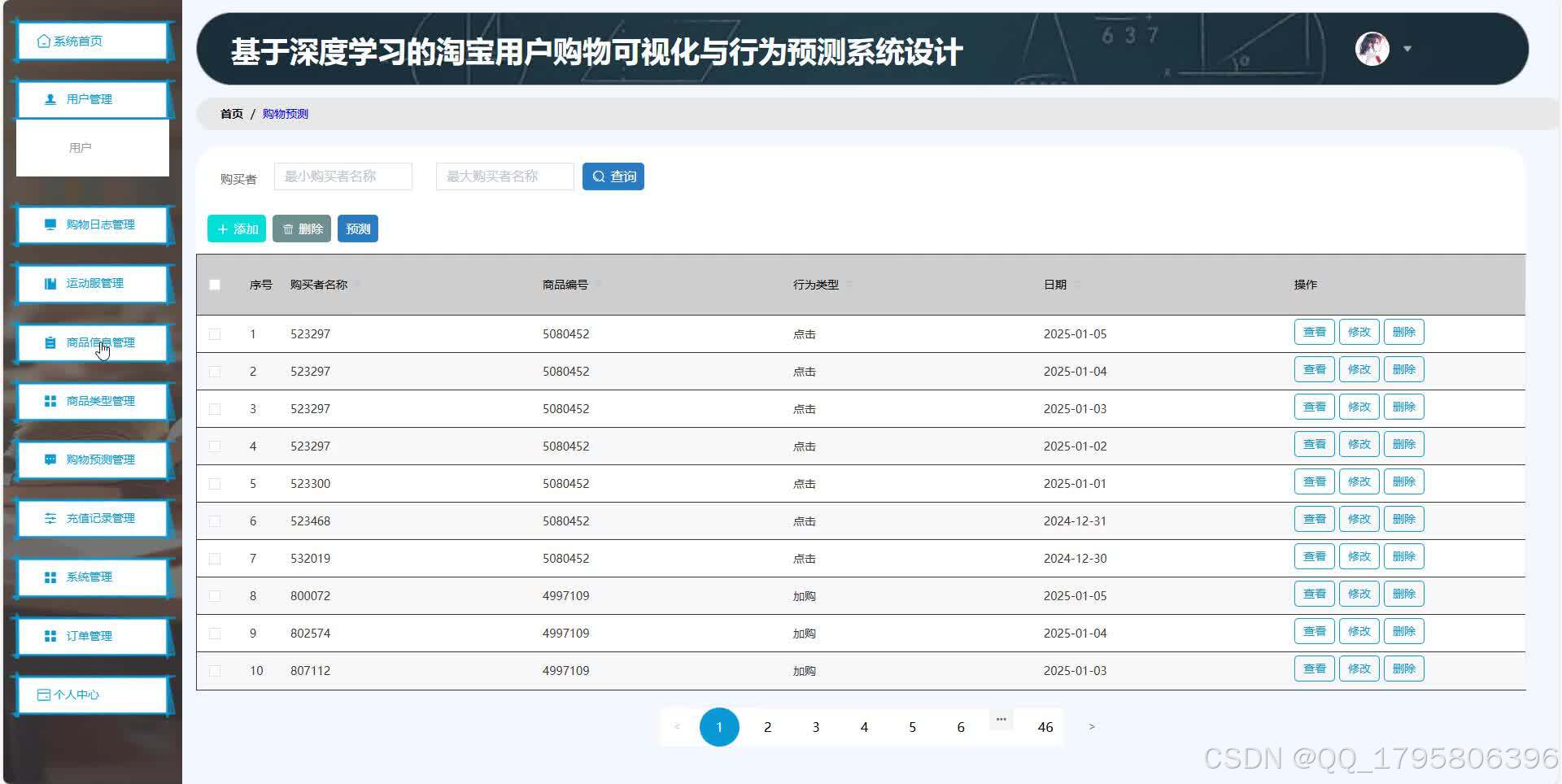Click the 运动服管理 sidebar icon

(50, 283)
